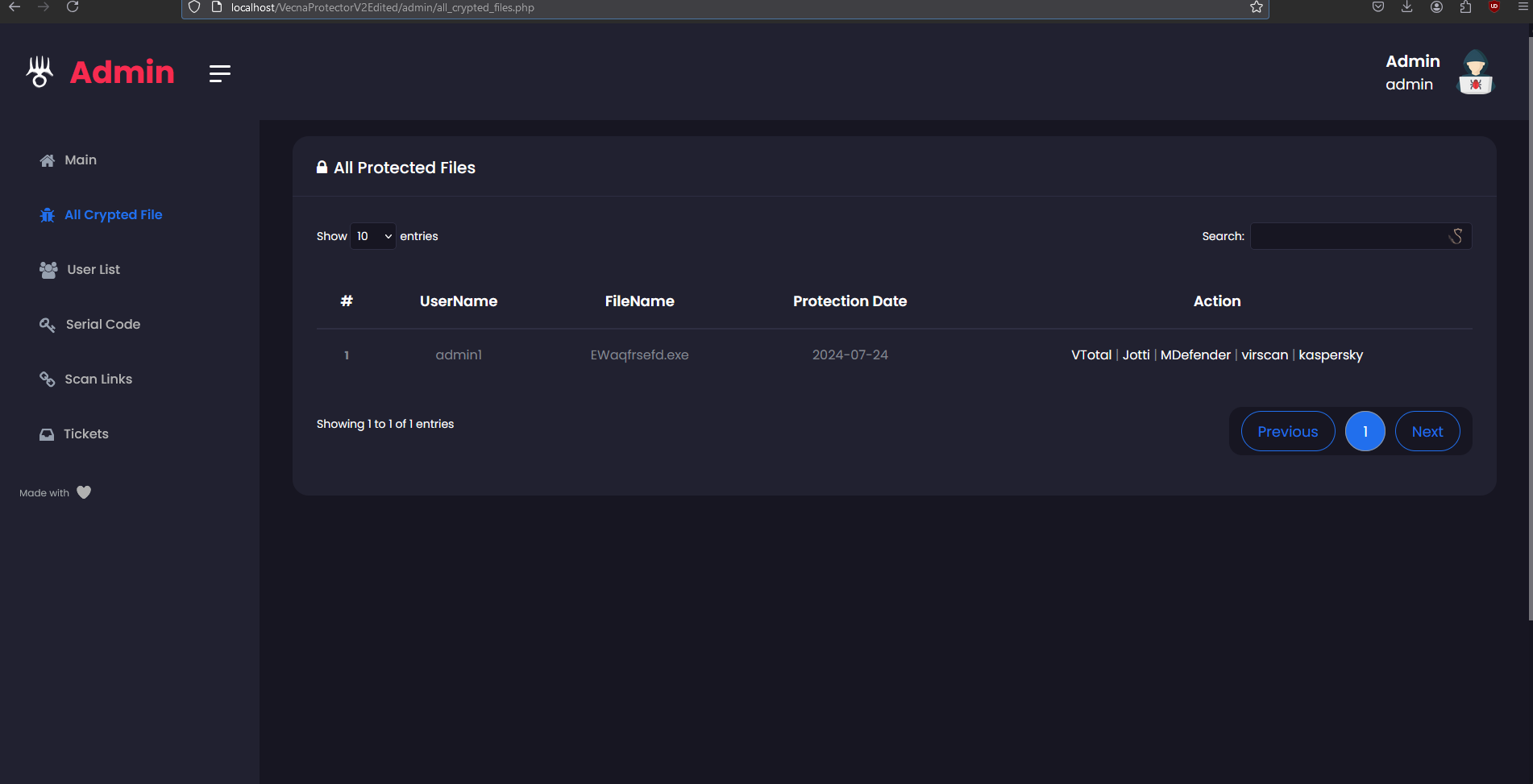Screen dimensions: 1533x784
Task: Select page 1 pagination button
Action: pyautogui.click(x=1365, y=432)
